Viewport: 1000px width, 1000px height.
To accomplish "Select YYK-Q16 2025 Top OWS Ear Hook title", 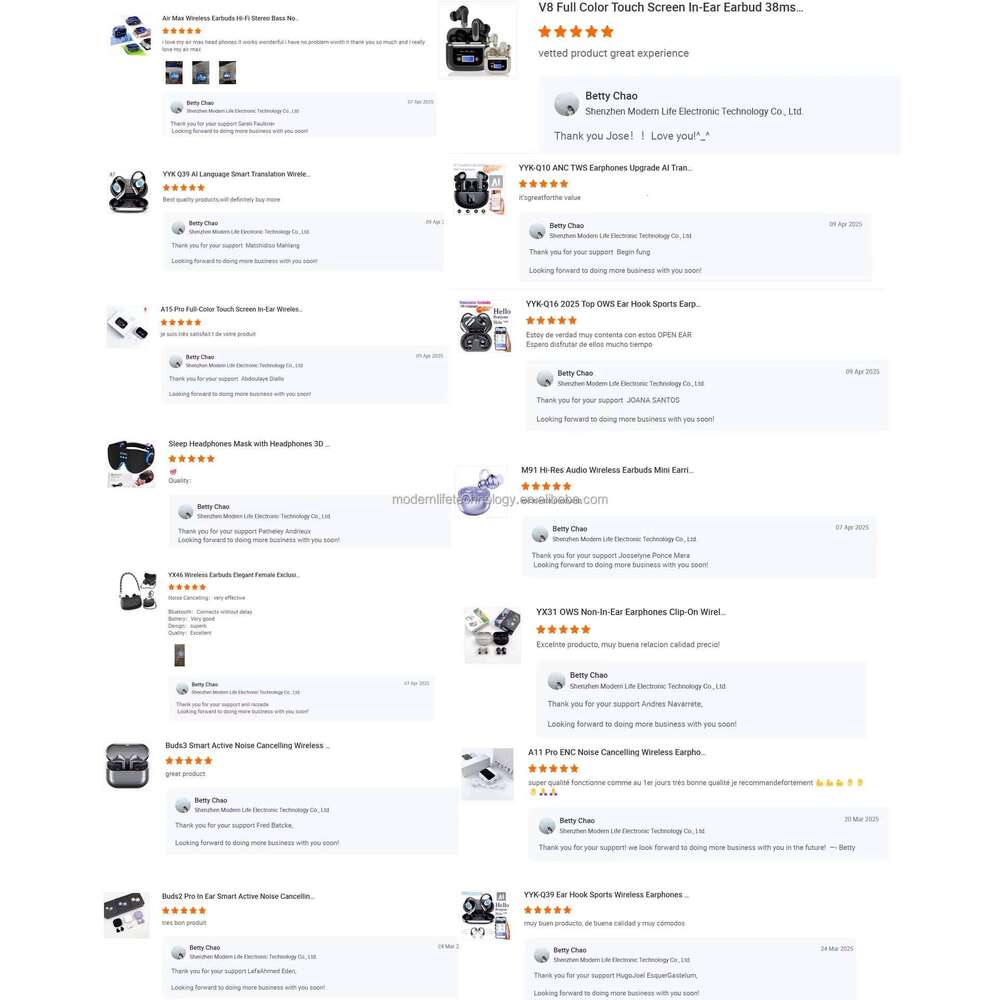I will point(612,304).
